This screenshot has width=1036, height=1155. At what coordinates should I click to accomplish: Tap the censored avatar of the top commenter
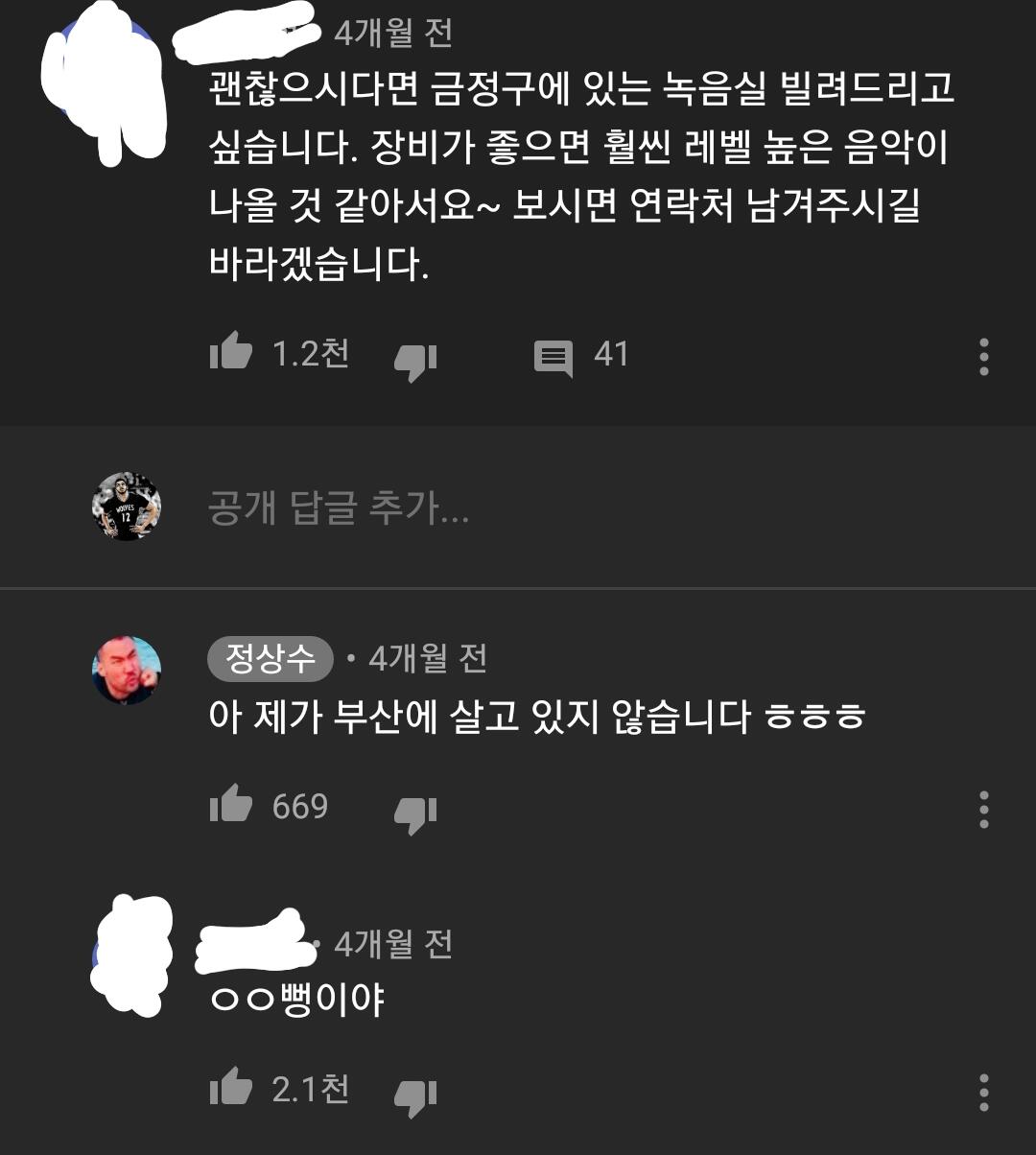106,82
